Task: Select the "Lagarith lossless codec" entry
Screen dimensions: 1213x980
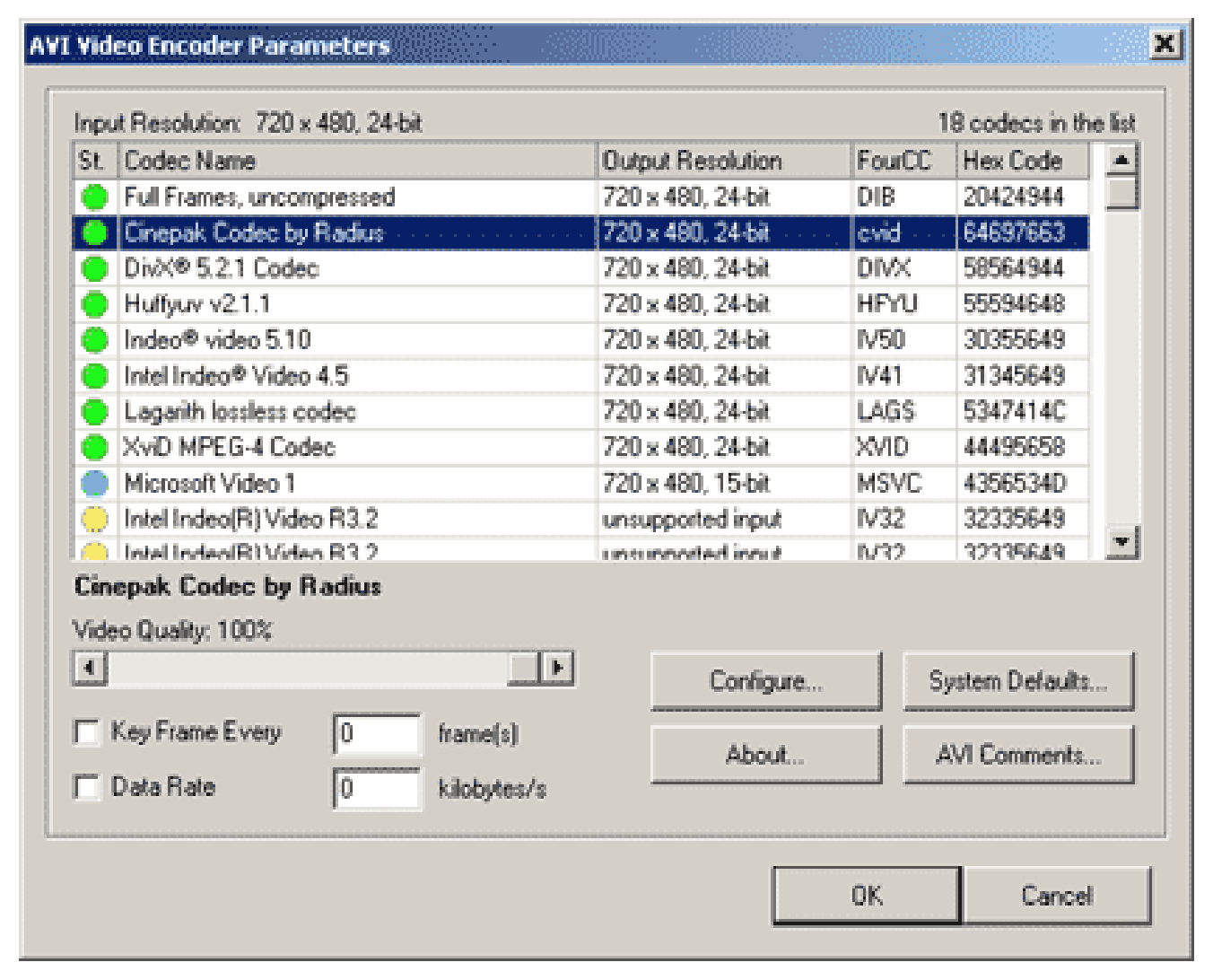Action: [240, 412]
